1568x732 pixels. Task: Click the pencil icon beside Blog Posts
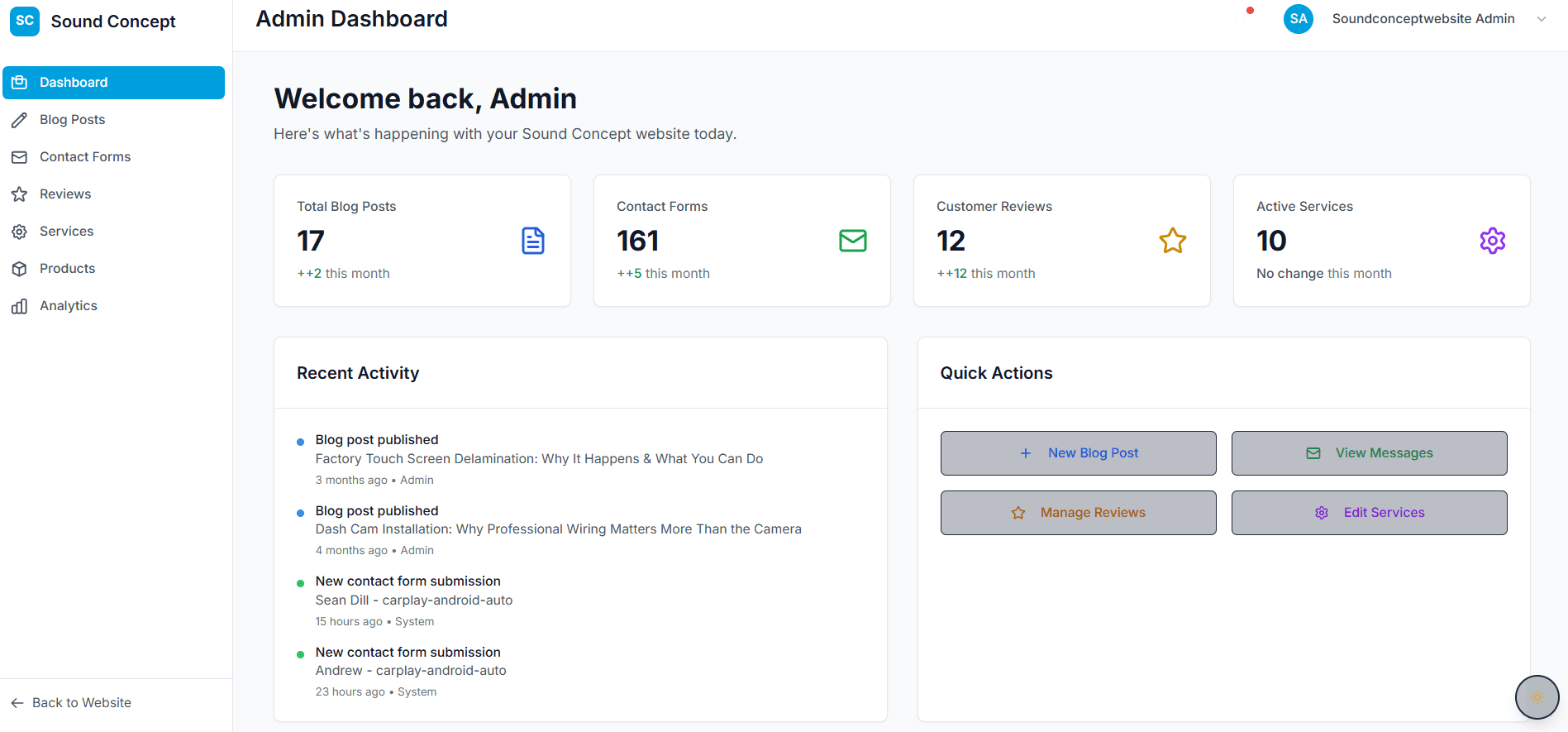[19, 120]
